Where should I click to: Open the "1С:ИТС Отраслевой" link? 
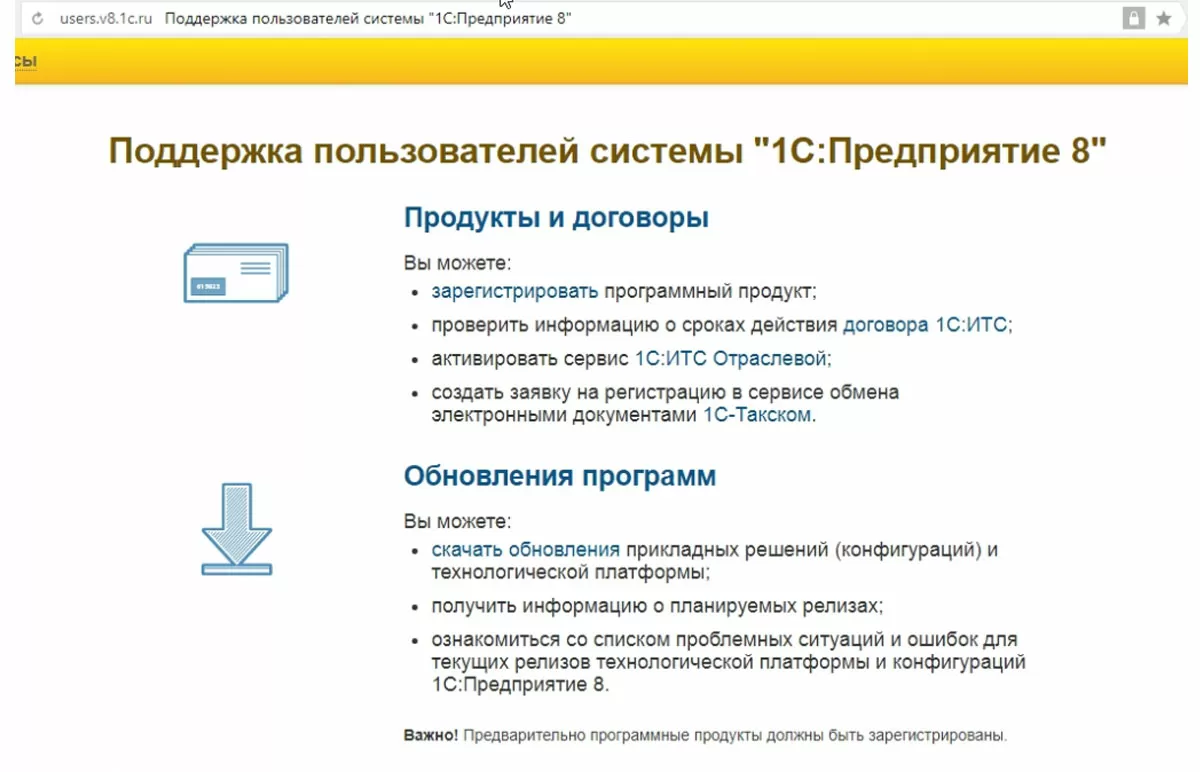[x=733, y=358]
